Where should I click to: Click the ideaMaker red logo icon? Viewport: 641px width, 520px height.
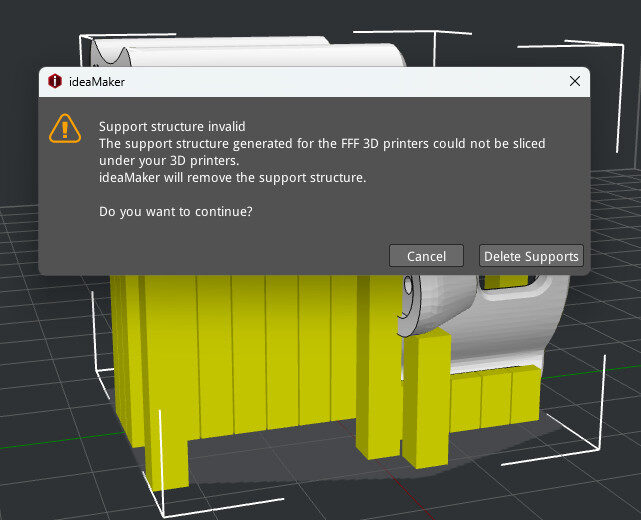55,81
